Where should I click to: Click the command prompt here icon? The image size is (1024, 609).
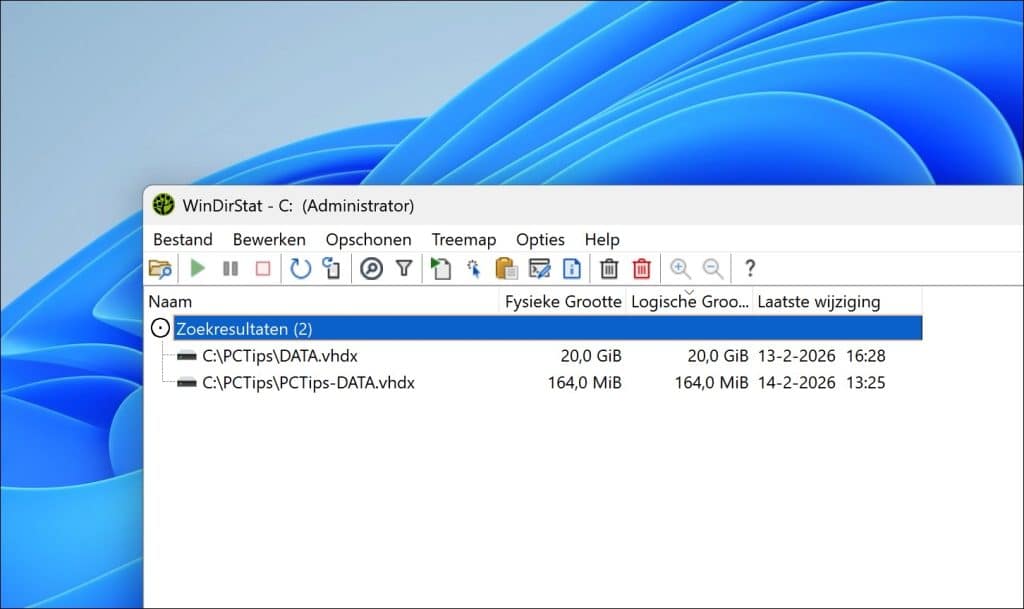coord(539,268)
